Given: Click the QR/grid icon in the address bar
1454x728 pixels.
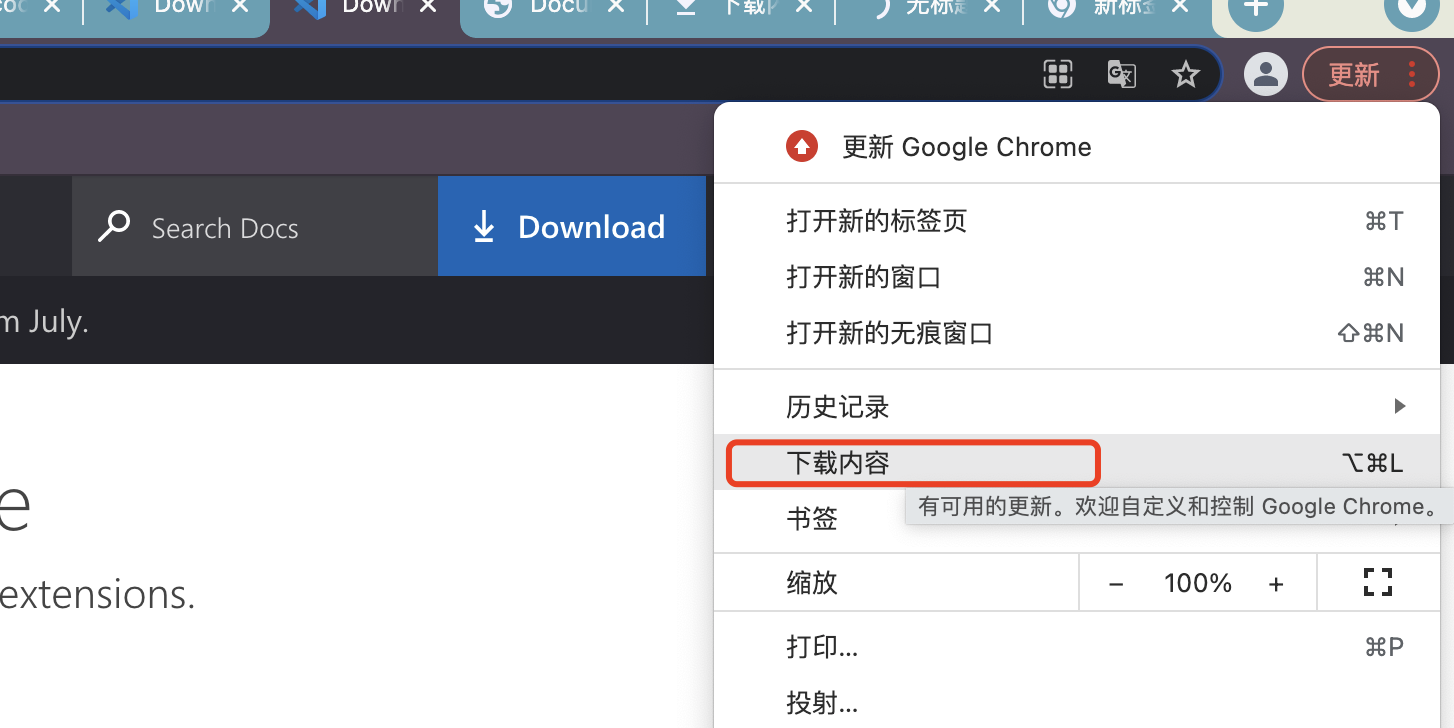Looking at the screenshot, I should coord(1058,74).
